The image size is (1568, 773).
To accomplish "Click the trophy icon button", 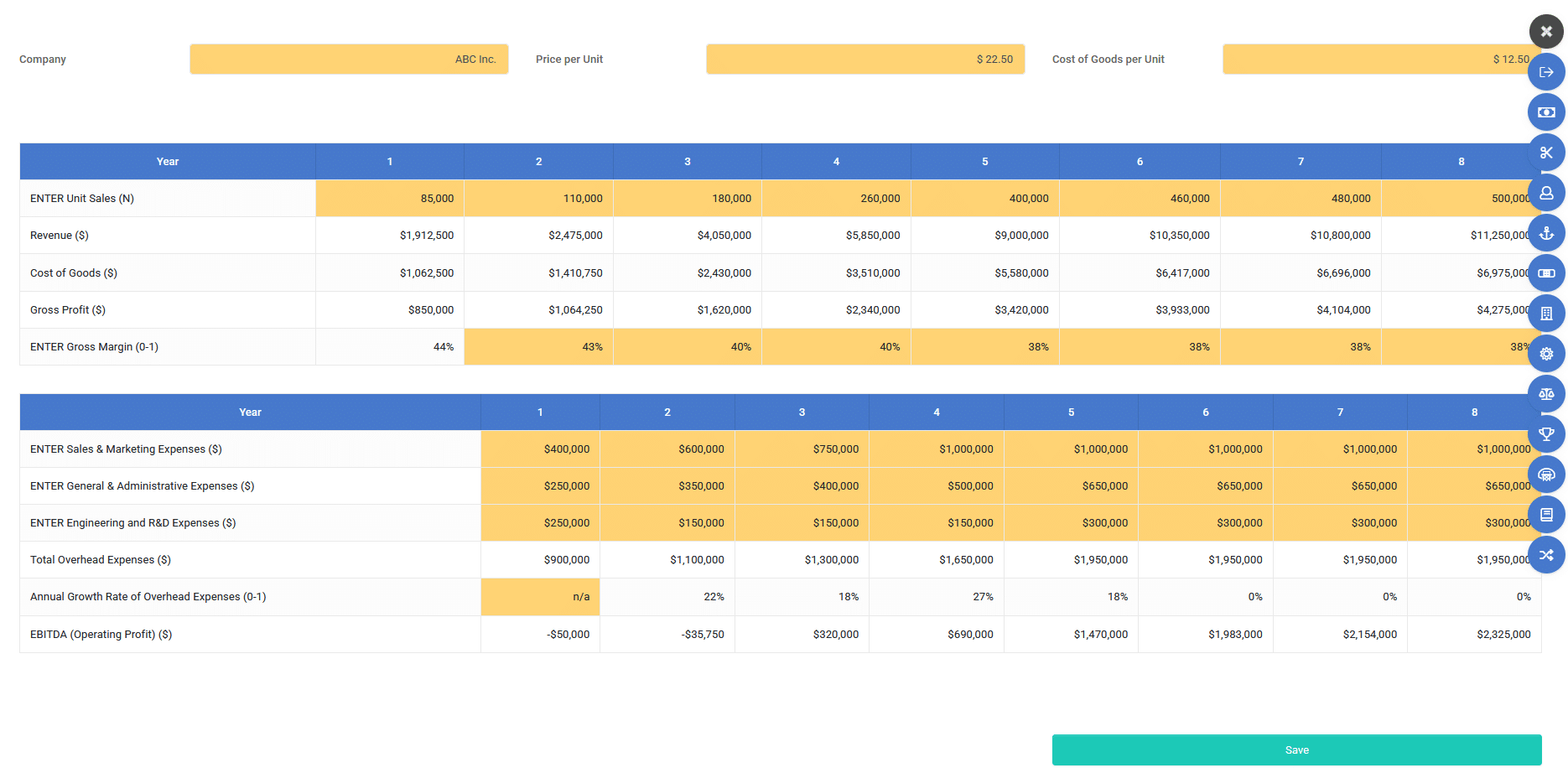I will click(x=1546, y=434).
